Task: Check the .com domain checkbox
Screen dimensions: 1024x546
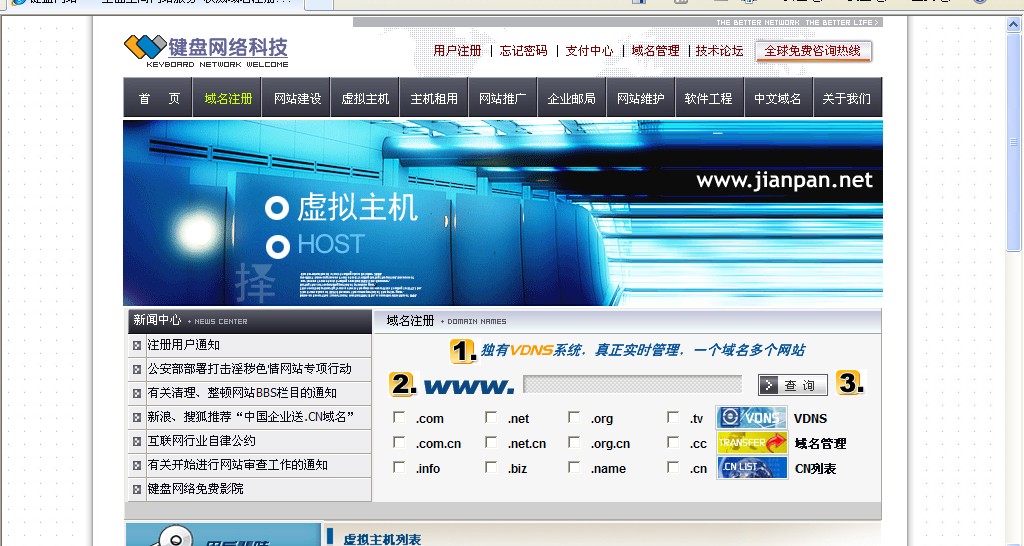Action: coord(399,417)
